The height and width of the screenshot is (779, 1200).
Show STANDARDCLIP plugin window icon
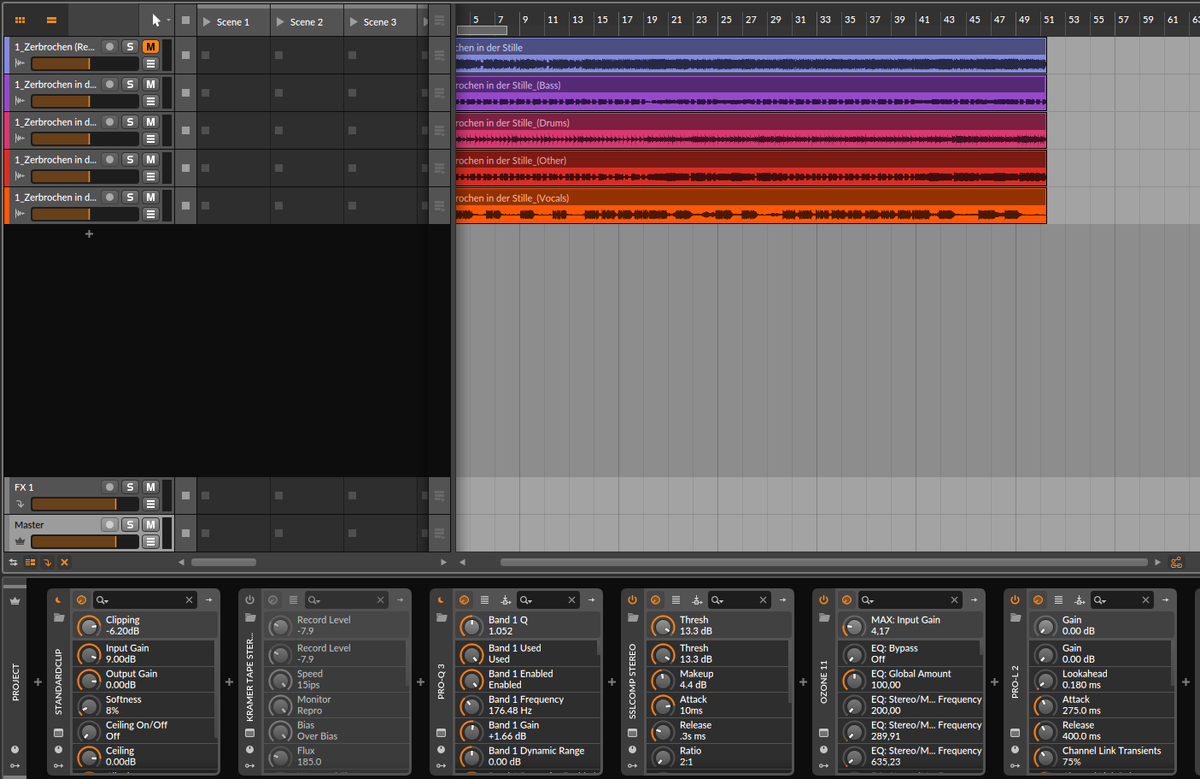point(58,733)
